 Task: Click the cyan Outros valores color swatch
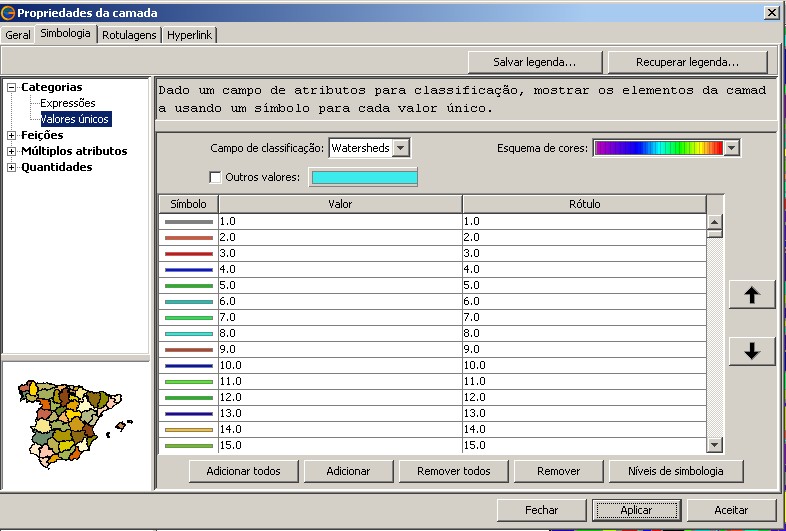click(x=364, y=177)
